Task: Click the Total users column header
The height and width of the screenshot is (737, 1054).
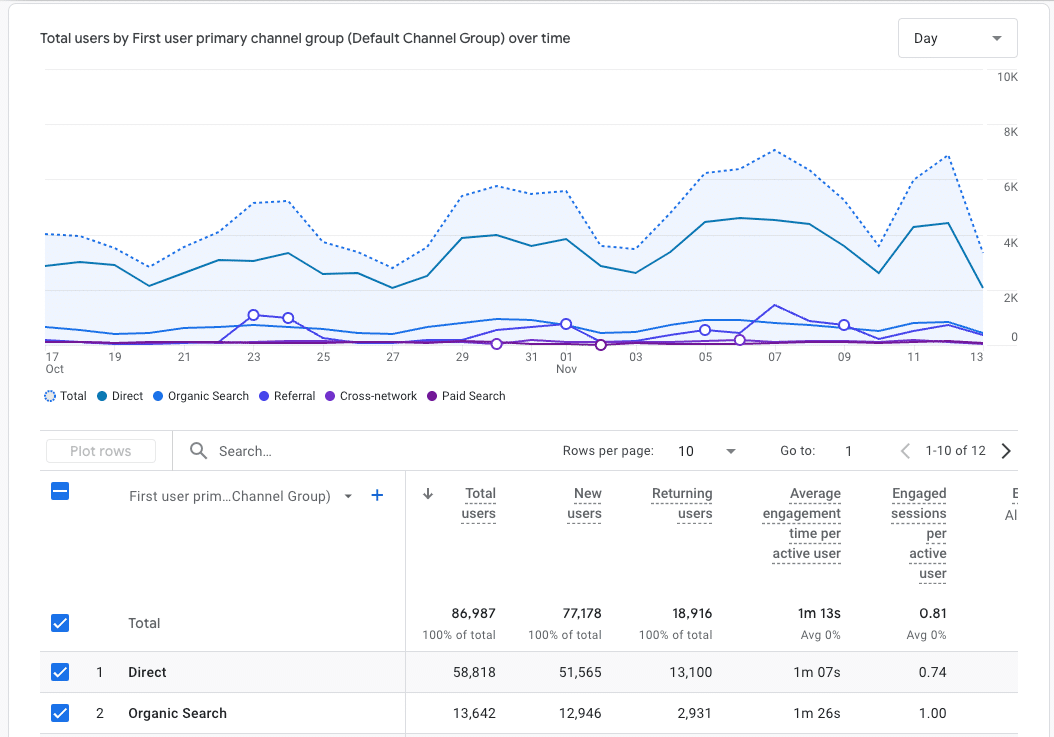Action: tap(480, 503)
